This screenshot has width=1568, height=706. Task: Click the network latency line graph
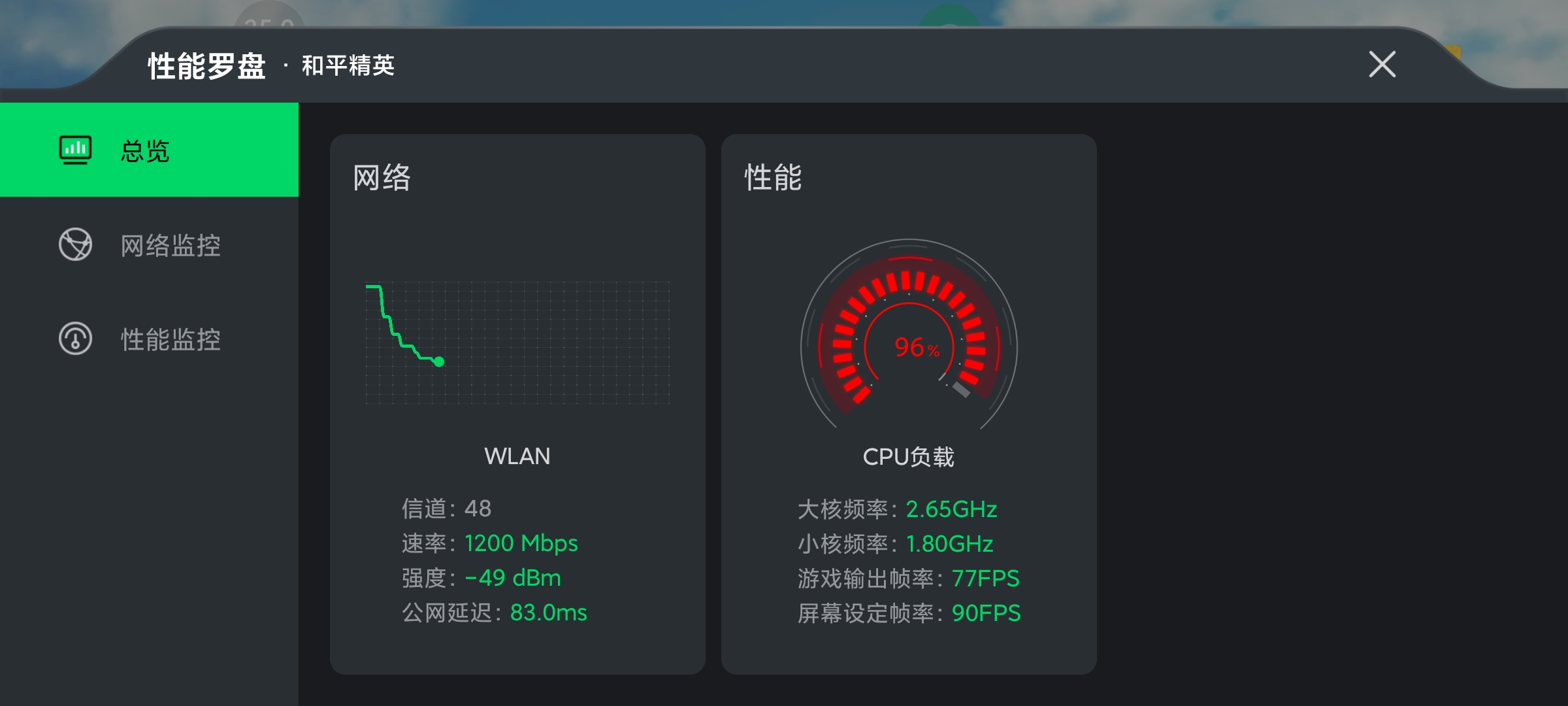tap(517, 343)
